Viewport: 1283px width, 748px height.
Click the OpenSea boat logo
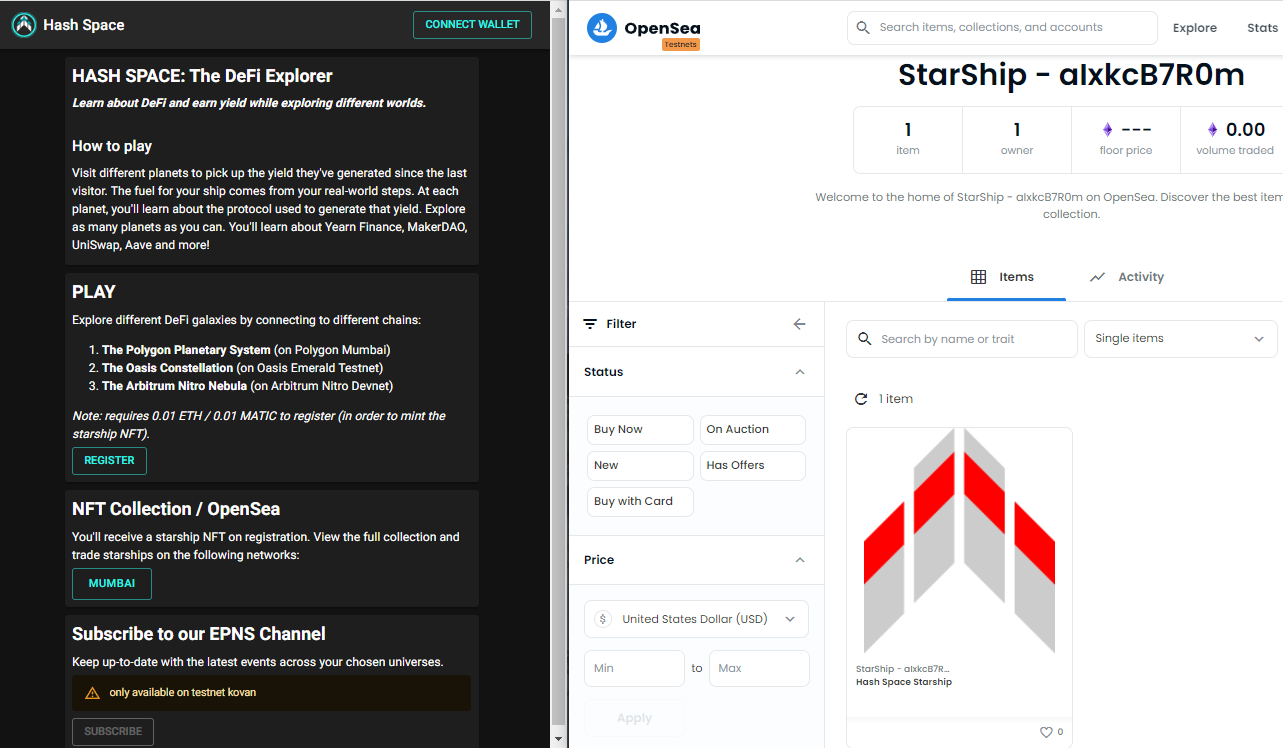coord(602,28)
